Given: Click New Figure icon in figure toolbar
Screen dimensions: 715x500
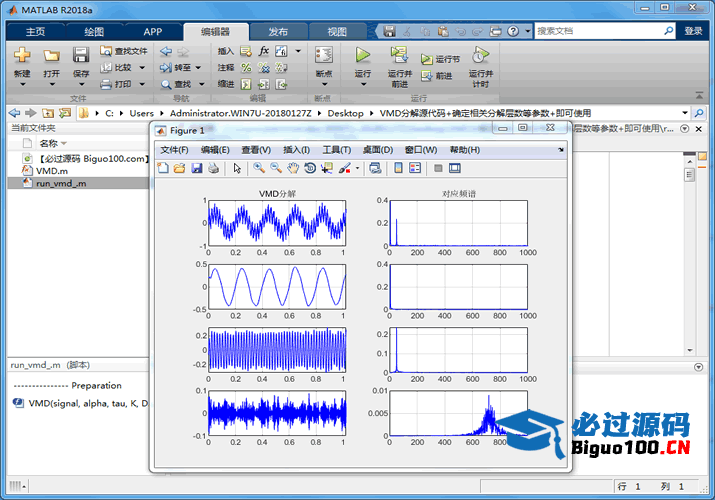Looking at the screenshot, I should [x=163, y=168].
